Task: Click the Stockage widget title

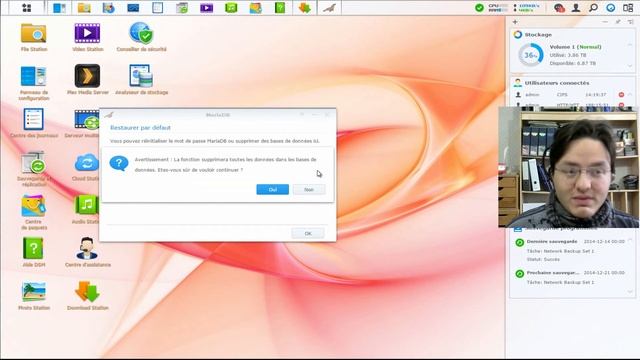Action: (538, 35)
